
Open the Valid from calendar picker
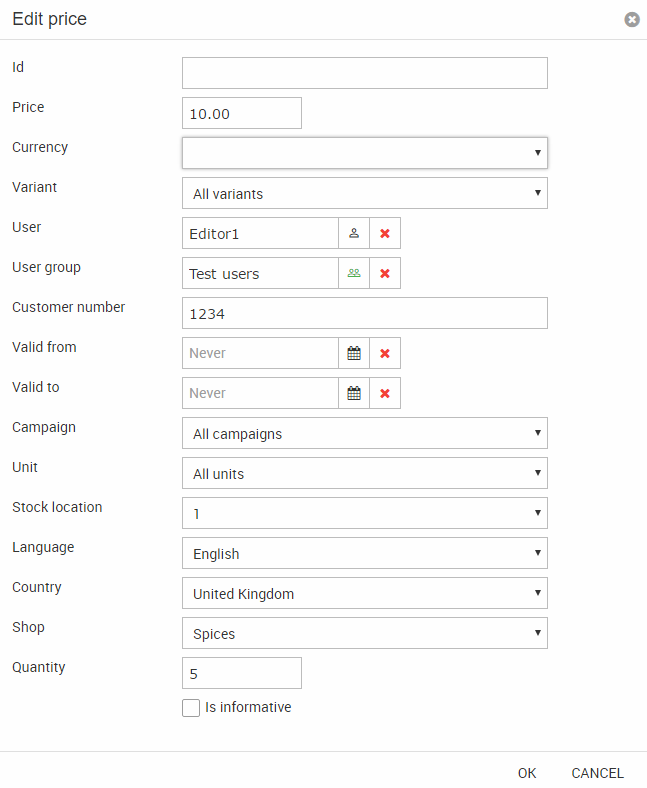pos(354,353)
